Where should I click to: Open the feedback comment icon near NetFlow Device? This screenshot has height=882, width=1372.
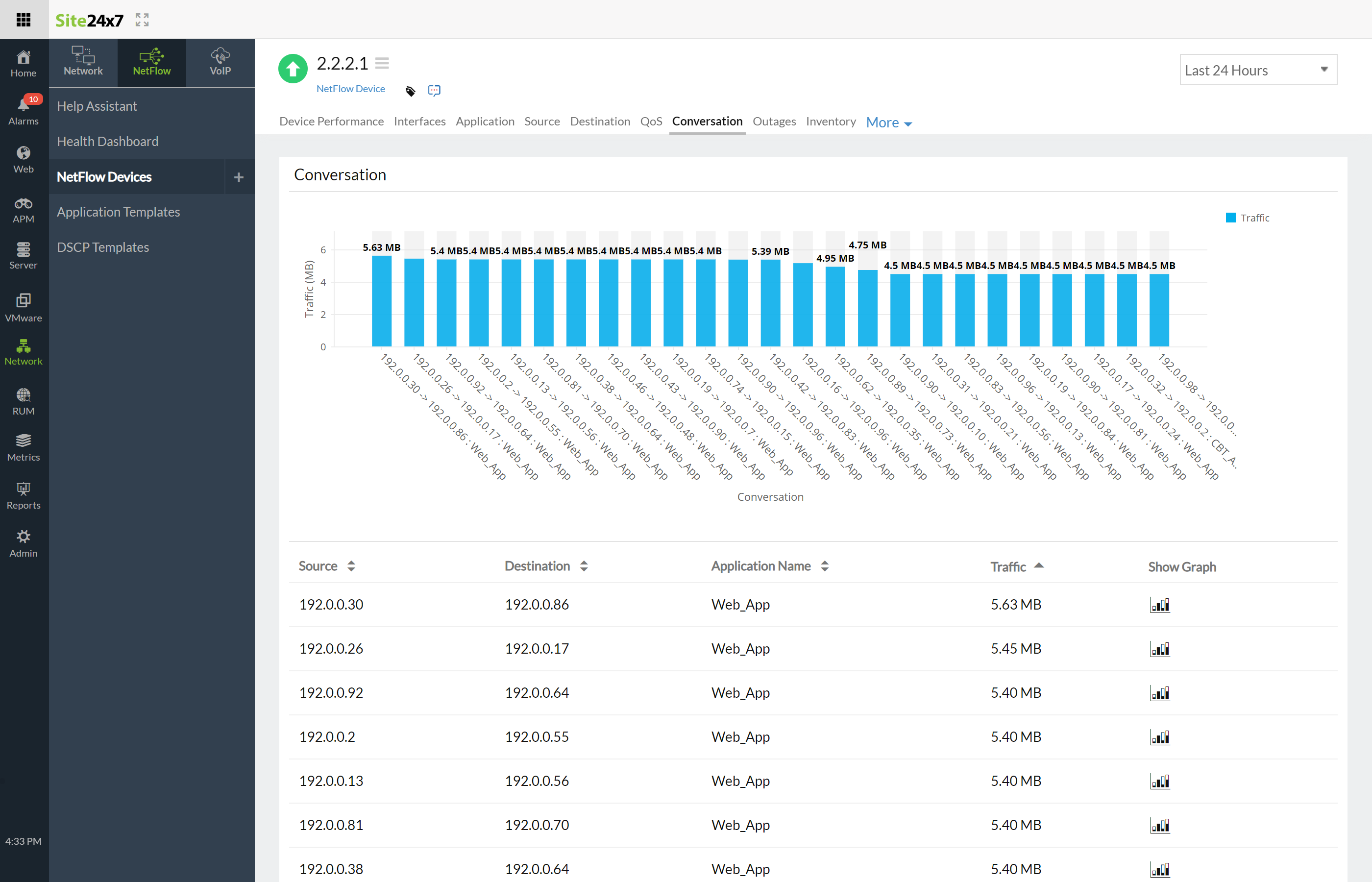pyautogui.click(x=434, y=90)
